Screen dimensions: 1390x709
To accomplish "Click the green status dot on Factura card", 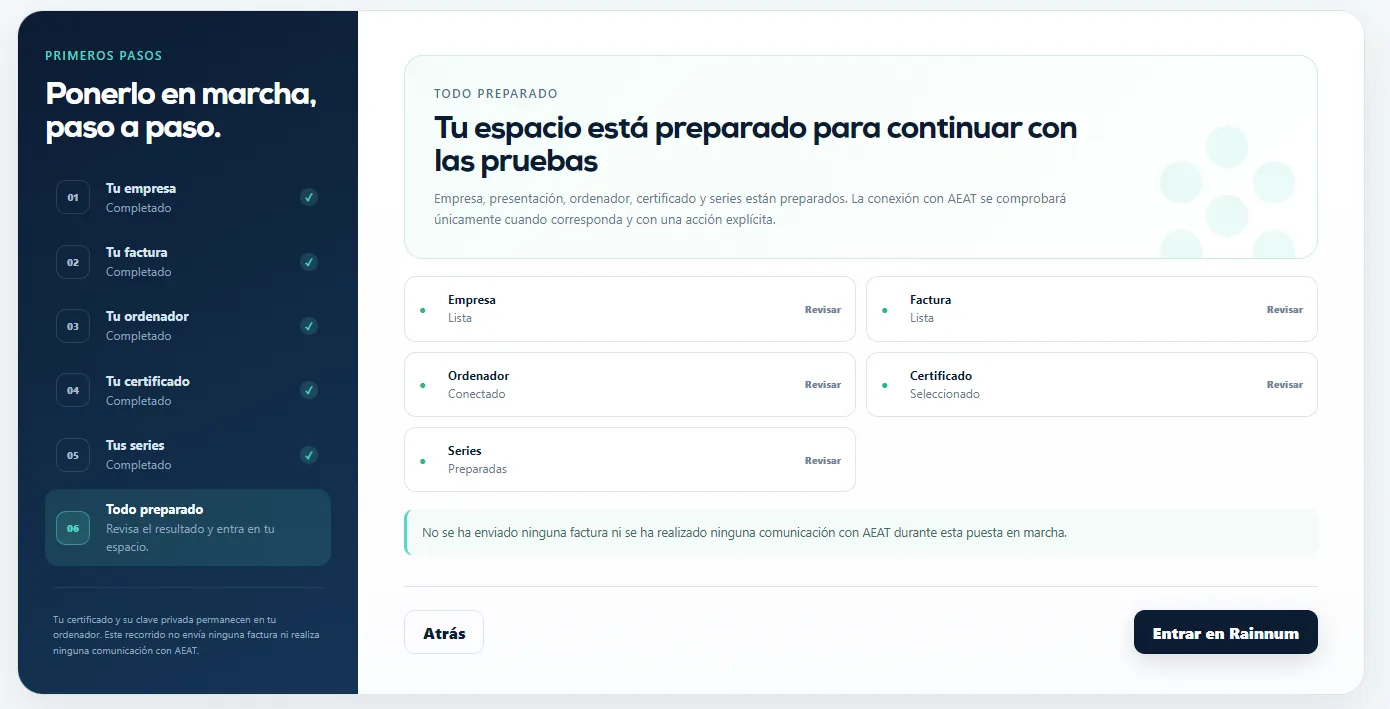I will pyautogui.click(x=885, y=310).
